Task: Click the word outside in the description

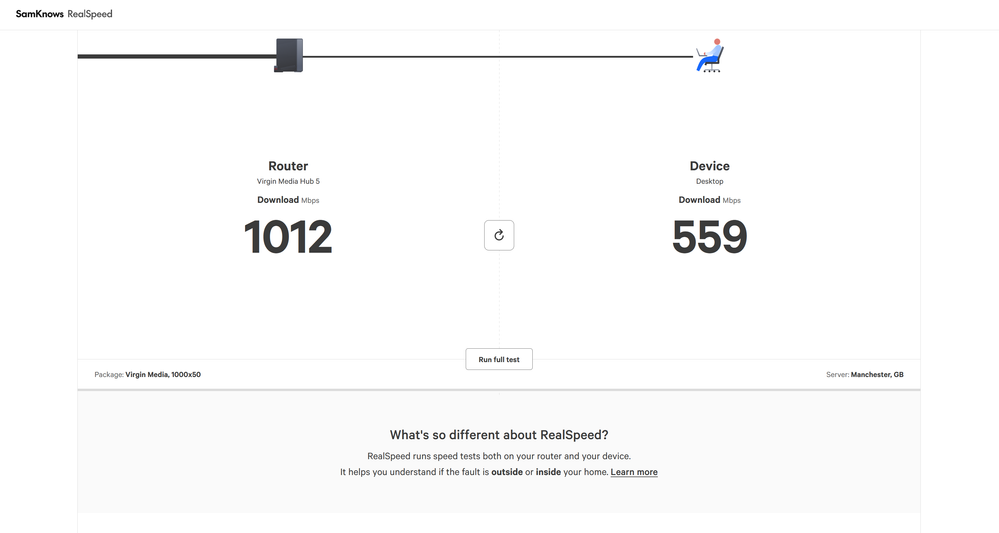Action: pyautogui.click(x=507, y=472)
